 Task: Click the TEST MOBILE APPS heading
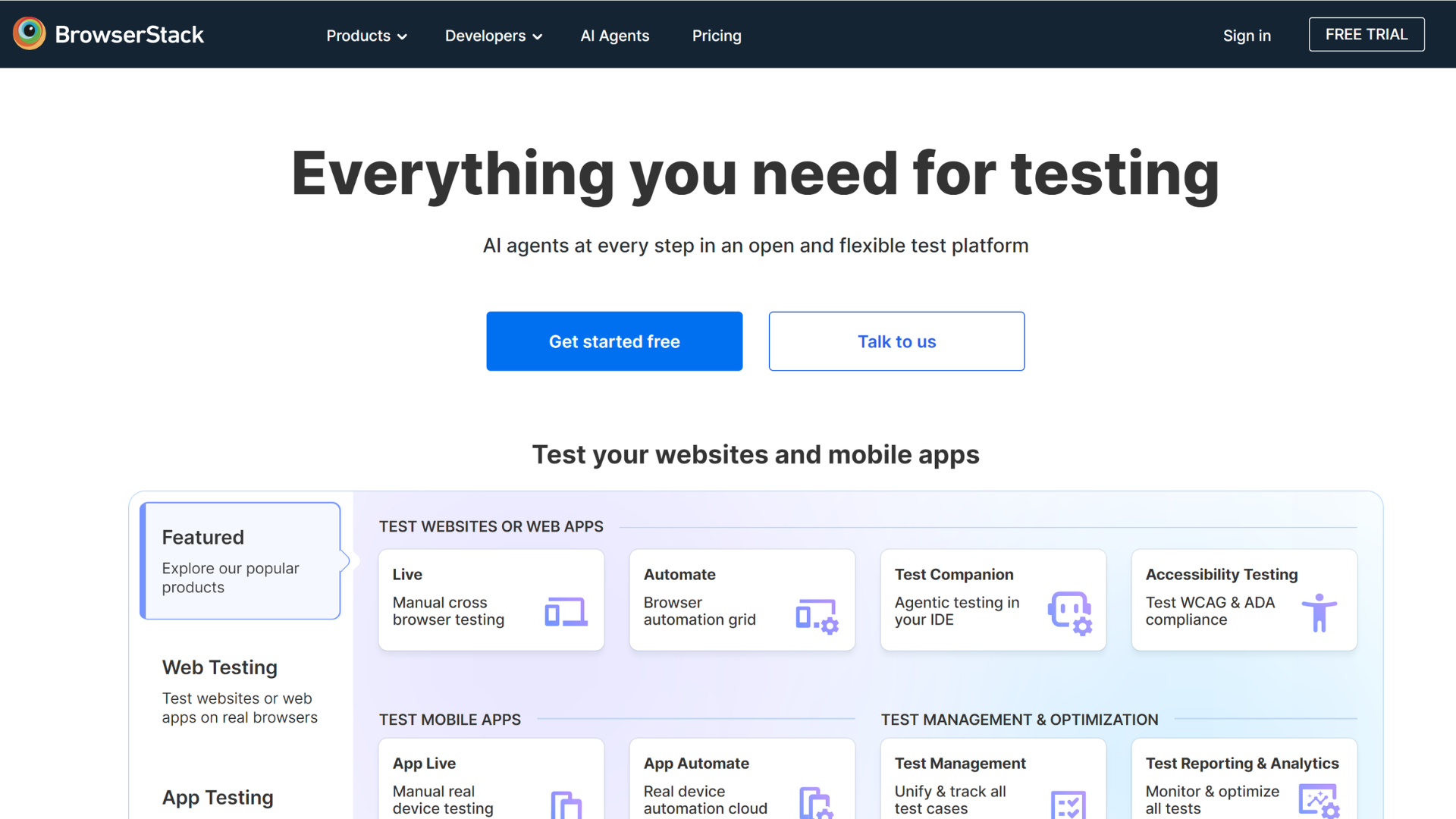450,720
